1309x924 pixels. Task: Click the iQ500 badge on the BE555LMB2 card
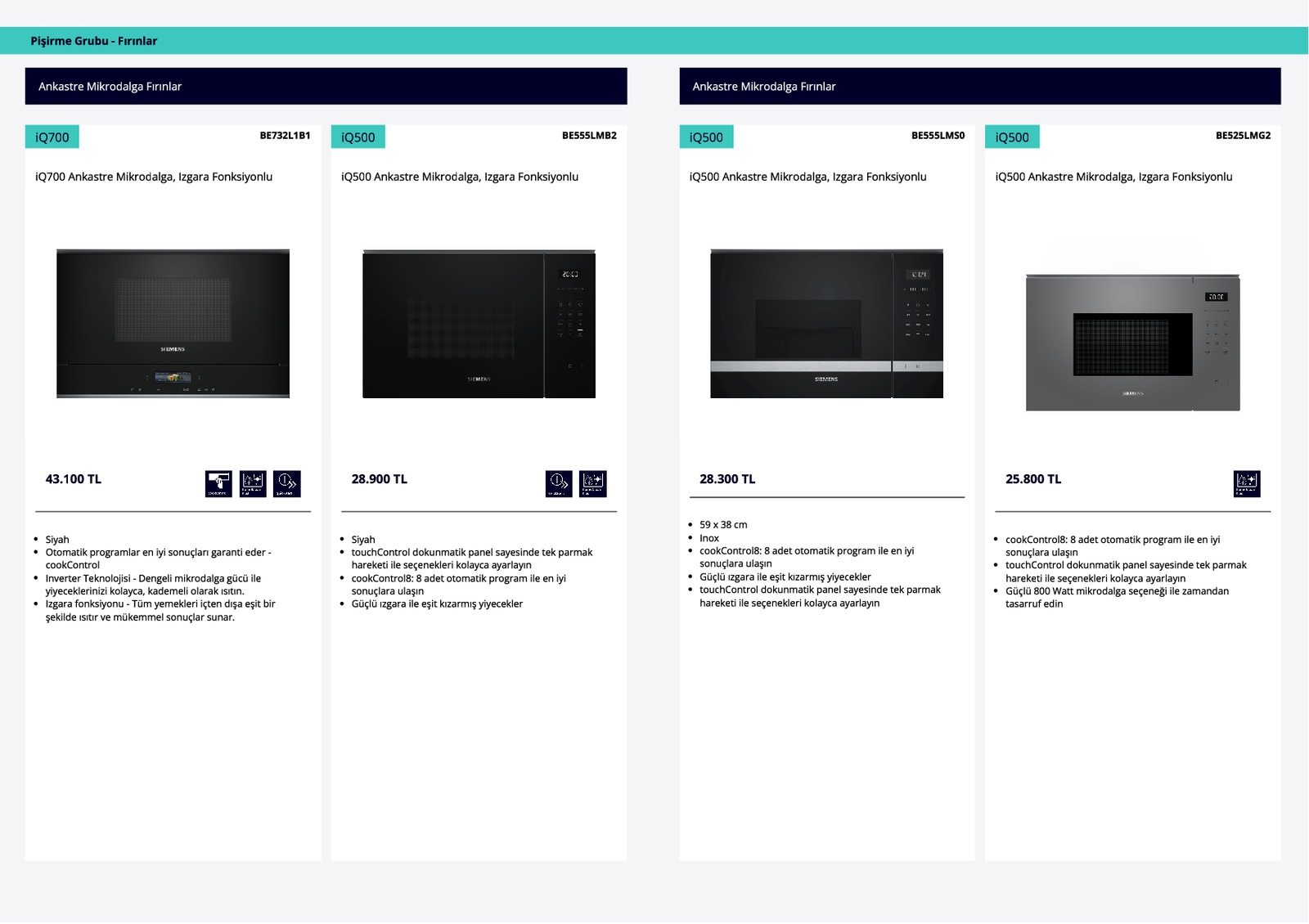pyautogui.click(x=358, y=137)
